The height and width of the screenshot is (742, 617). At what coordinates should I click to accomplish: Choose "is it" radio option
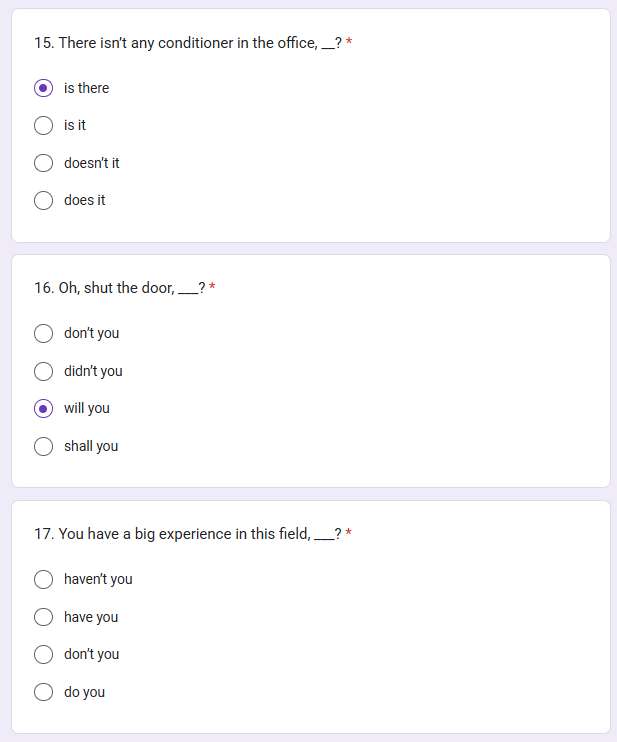click(44, 125)
